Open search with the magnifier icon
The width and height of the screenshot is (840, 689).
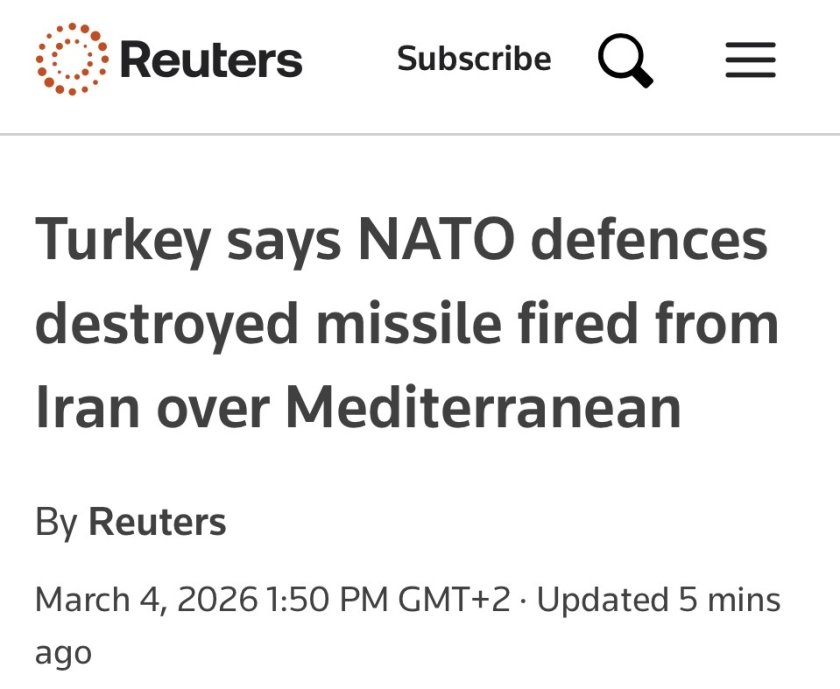click(x=625, y=60)
